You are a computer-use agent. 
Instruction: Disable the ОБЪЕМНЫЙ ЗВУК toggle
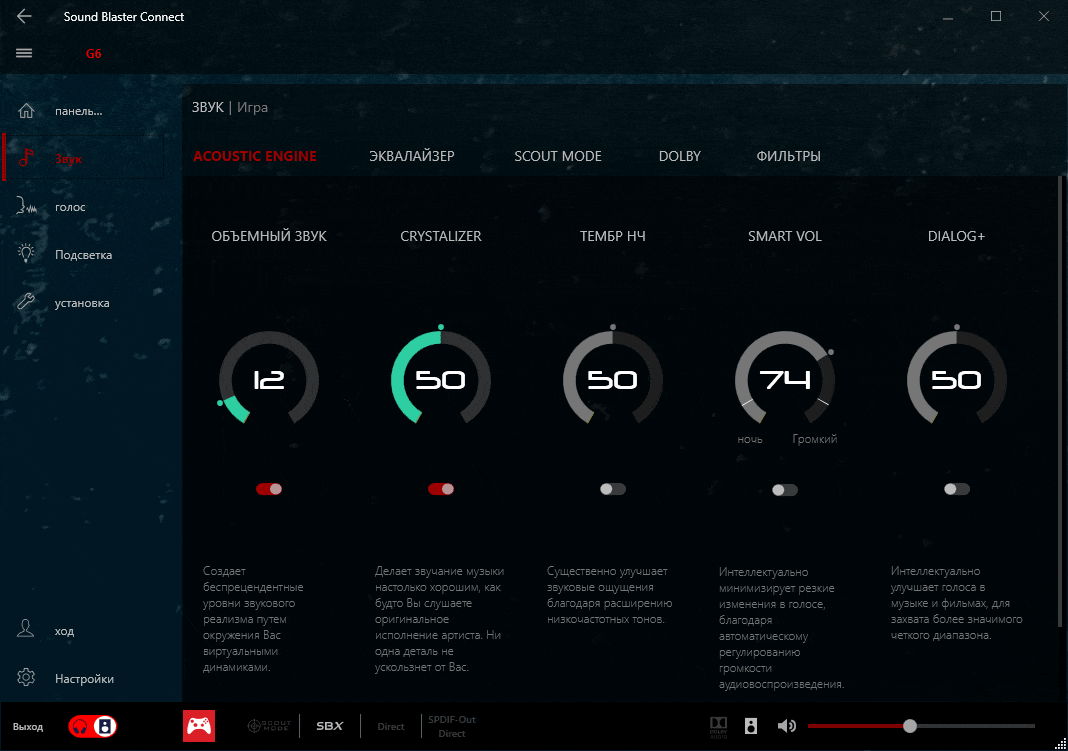tap(269, 489)
